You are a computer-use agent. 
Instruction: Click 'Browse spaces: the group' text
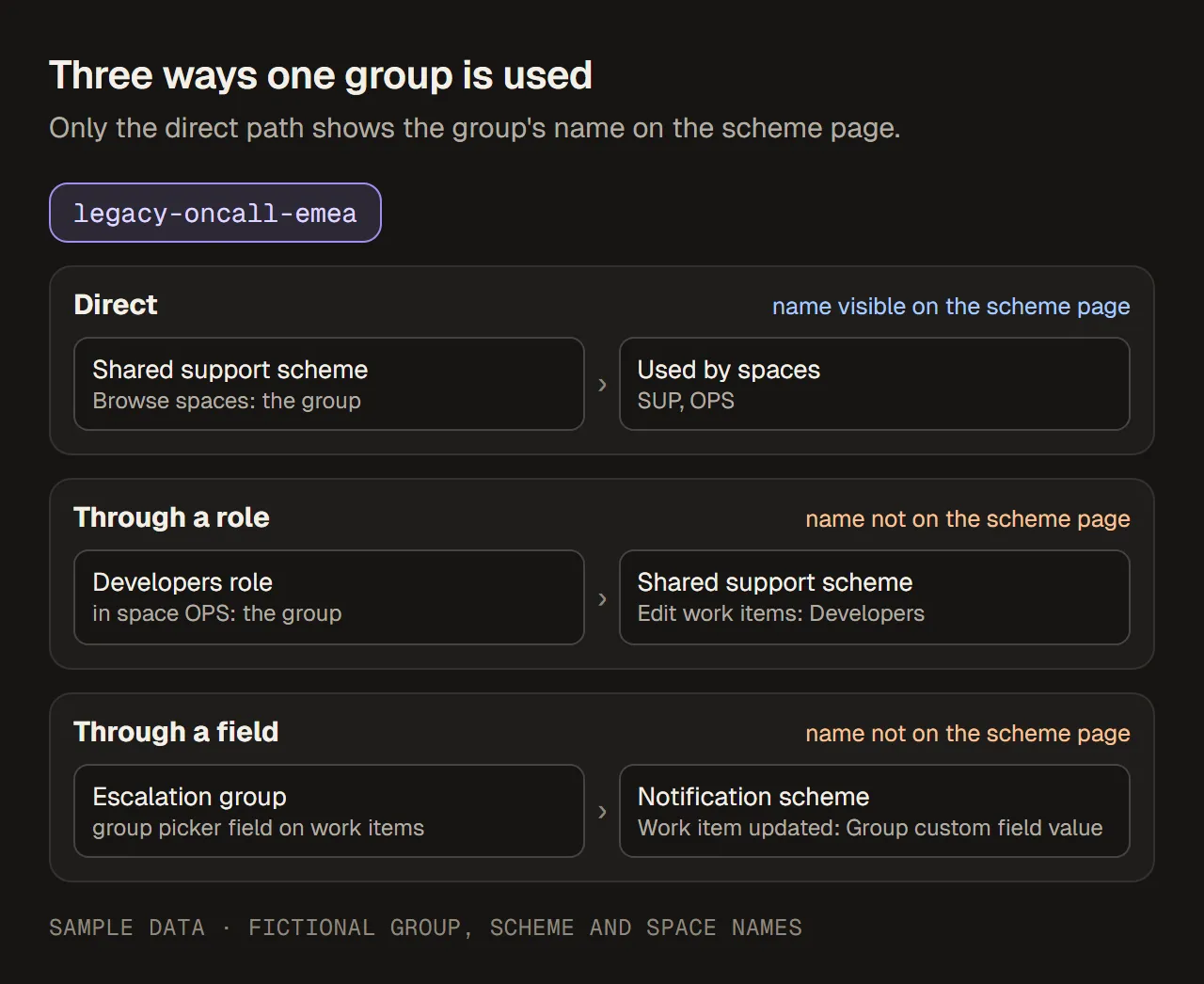227,401
